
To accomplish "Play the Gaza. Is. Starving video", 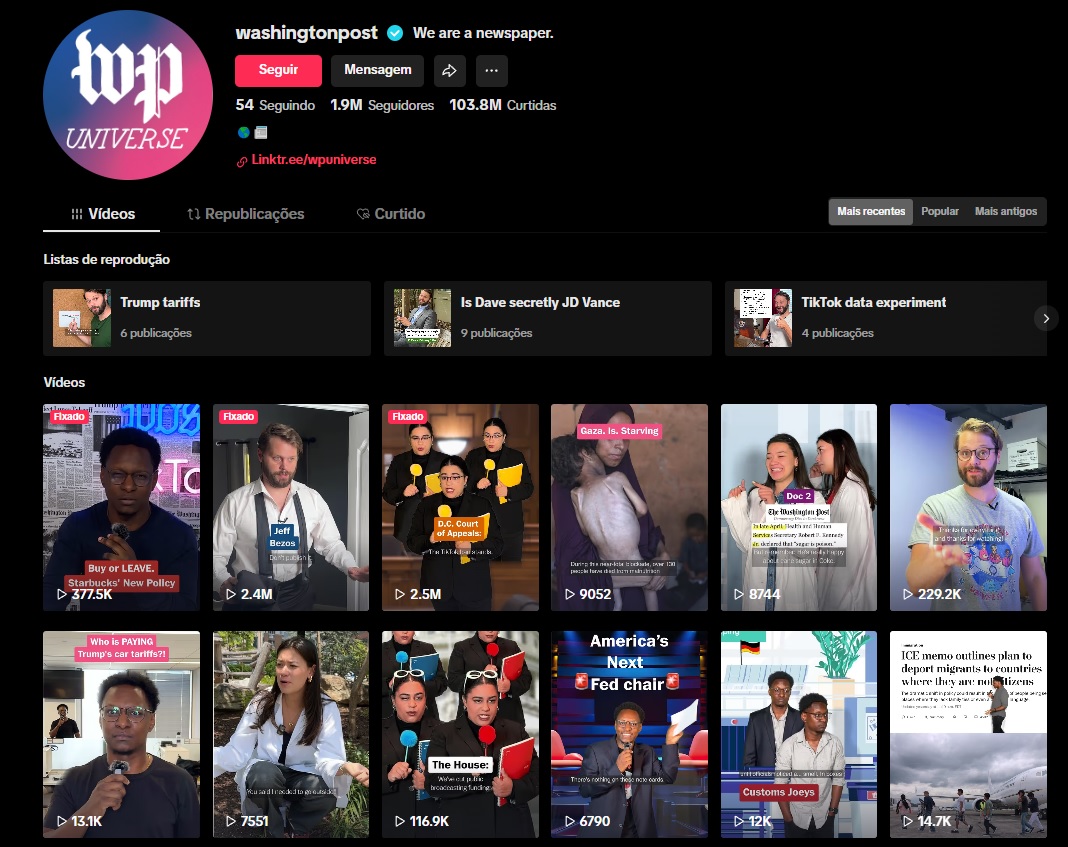I will [629, 507].
